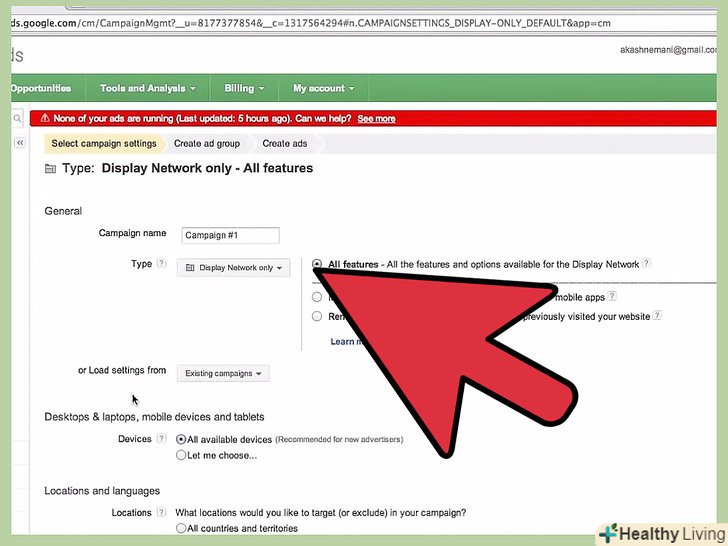Select the mobile apps radio option

(x=317, y=297)
